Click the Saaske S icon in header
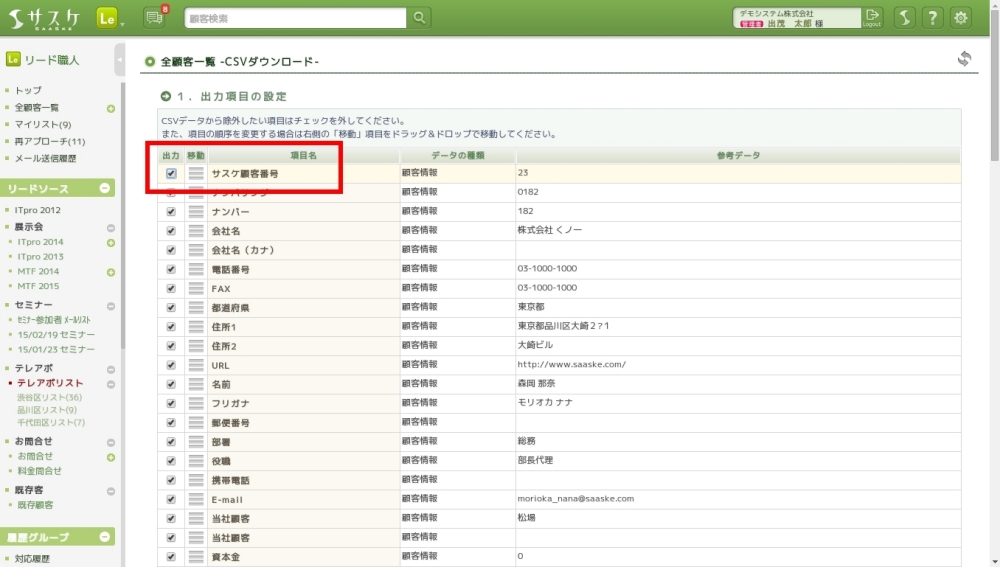1000x567 pixels. [x=903, y=17]
